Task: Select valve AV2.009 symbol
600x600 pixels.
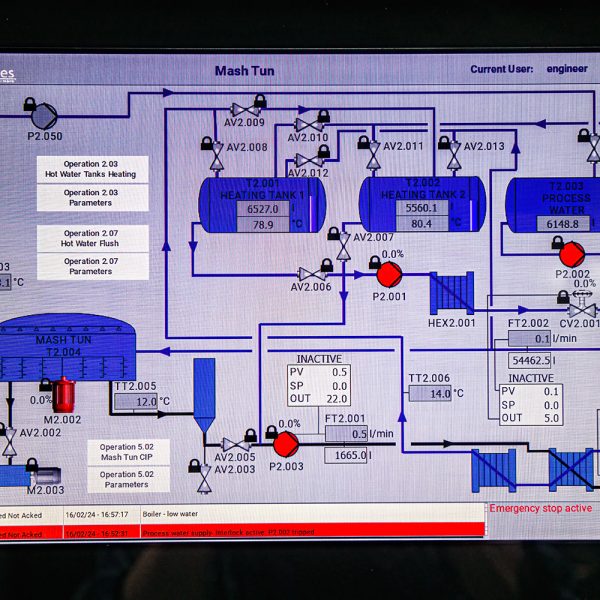Action: [x=240, y=109]
